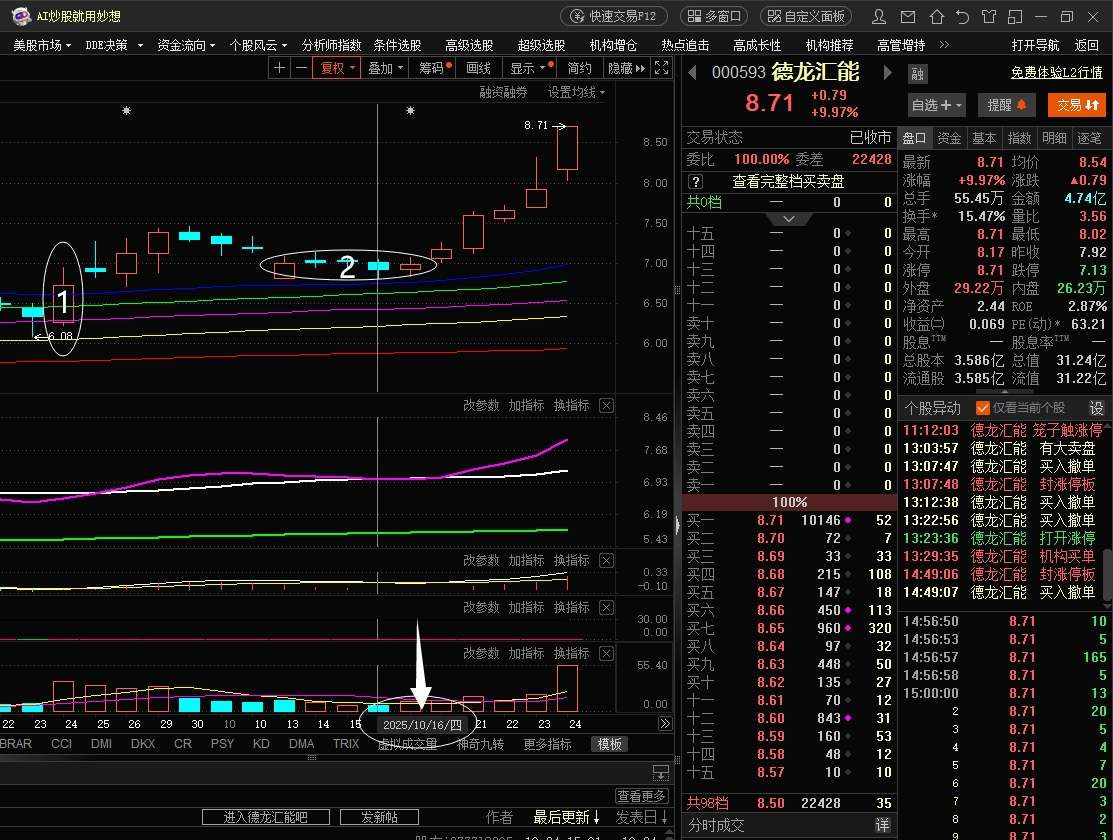Go to next stock arrow

click(887, 72)
